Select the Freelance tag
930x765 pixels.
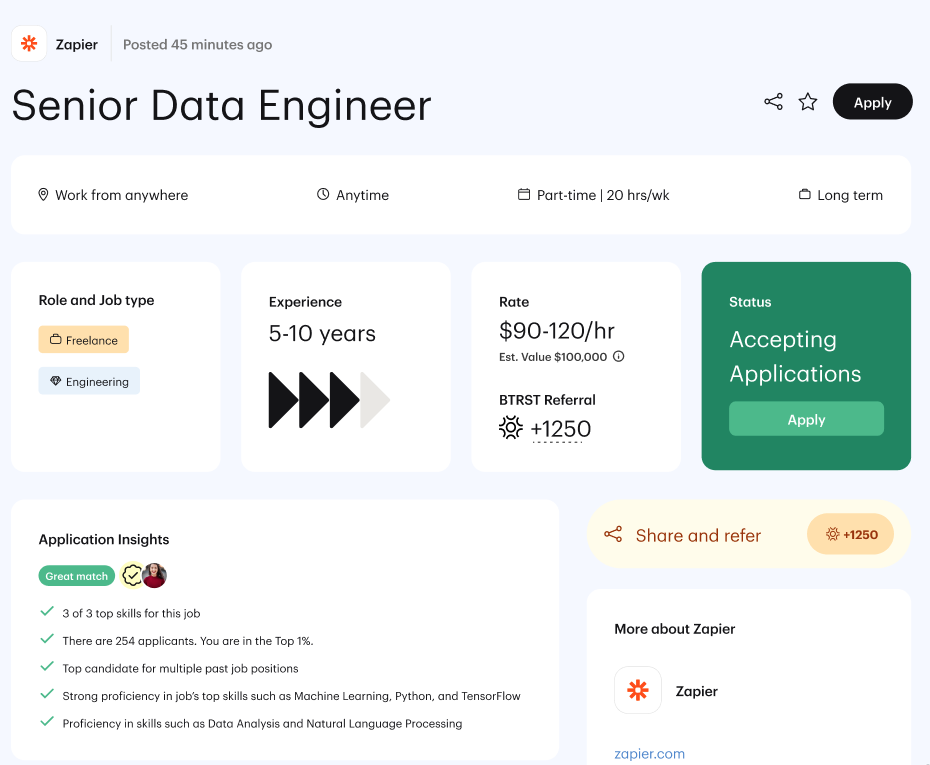point(84,340)
